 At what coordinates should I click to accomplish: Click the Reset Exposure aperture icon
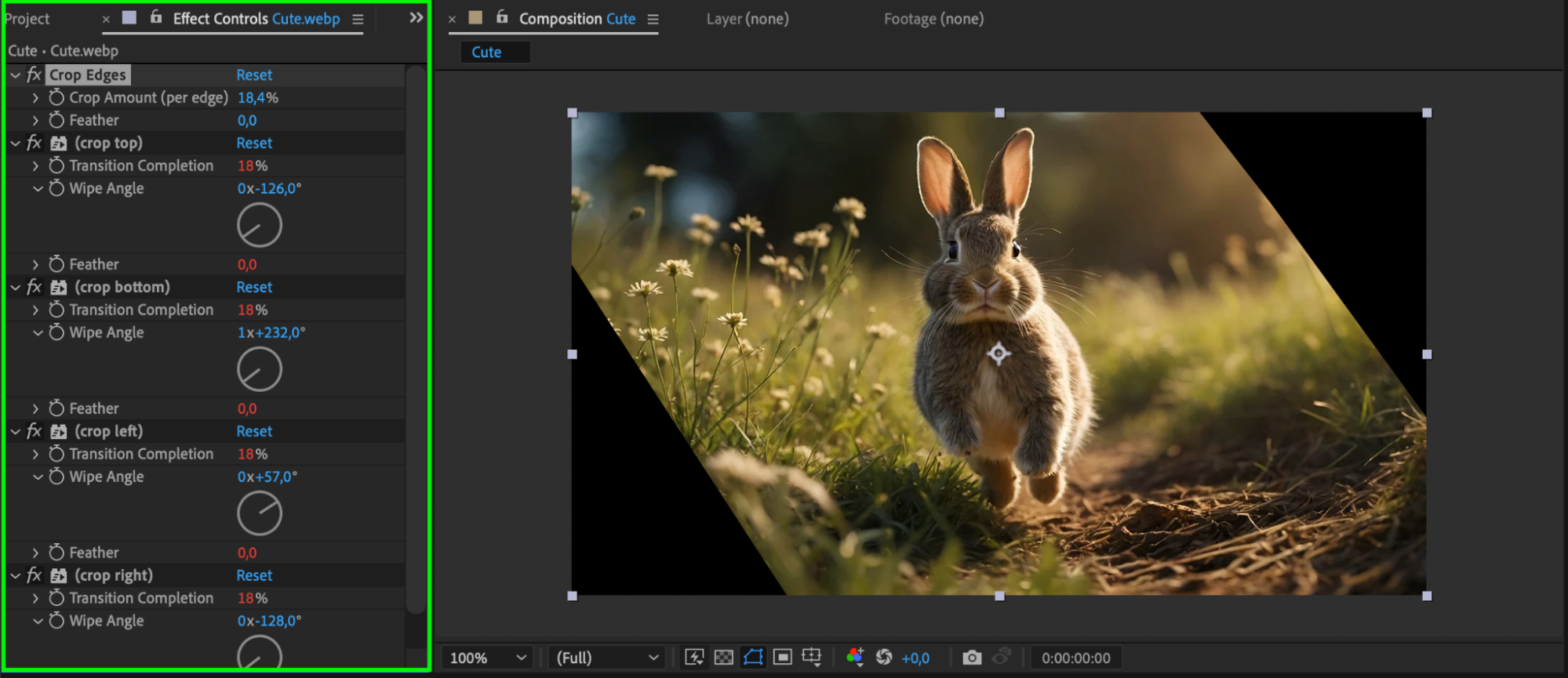pyautogui.click(x=884, y=658)
